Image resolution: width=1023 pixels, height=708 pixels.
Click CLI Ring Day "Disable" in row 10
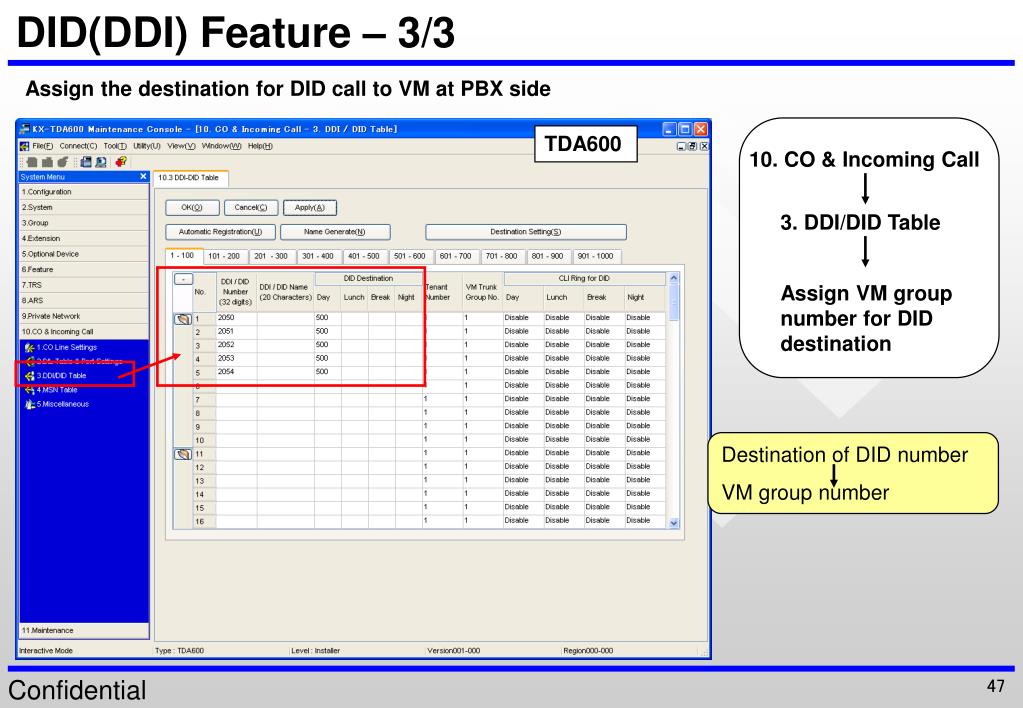click(523, 440)
